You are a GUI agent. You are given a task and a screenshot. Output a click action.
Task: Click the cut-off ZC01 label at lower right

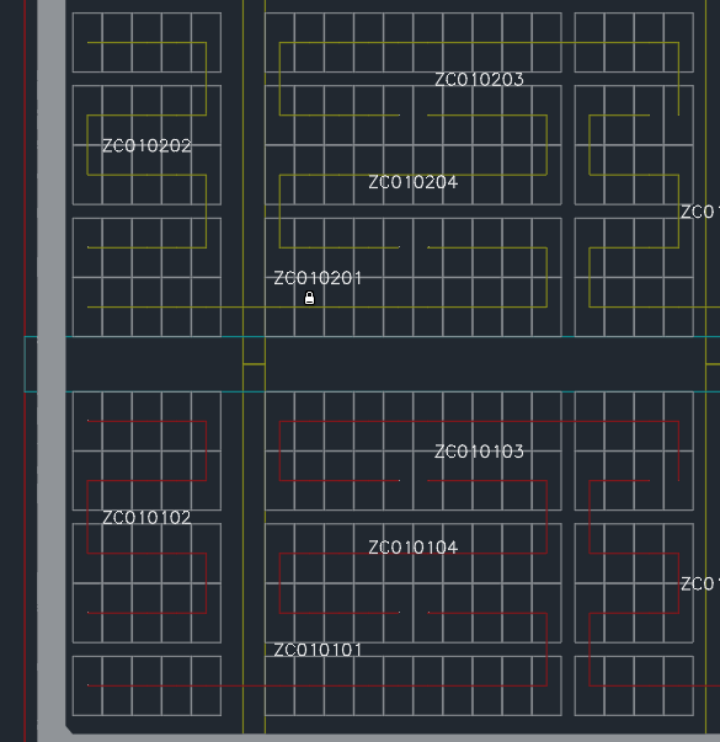tap(700, 584)
